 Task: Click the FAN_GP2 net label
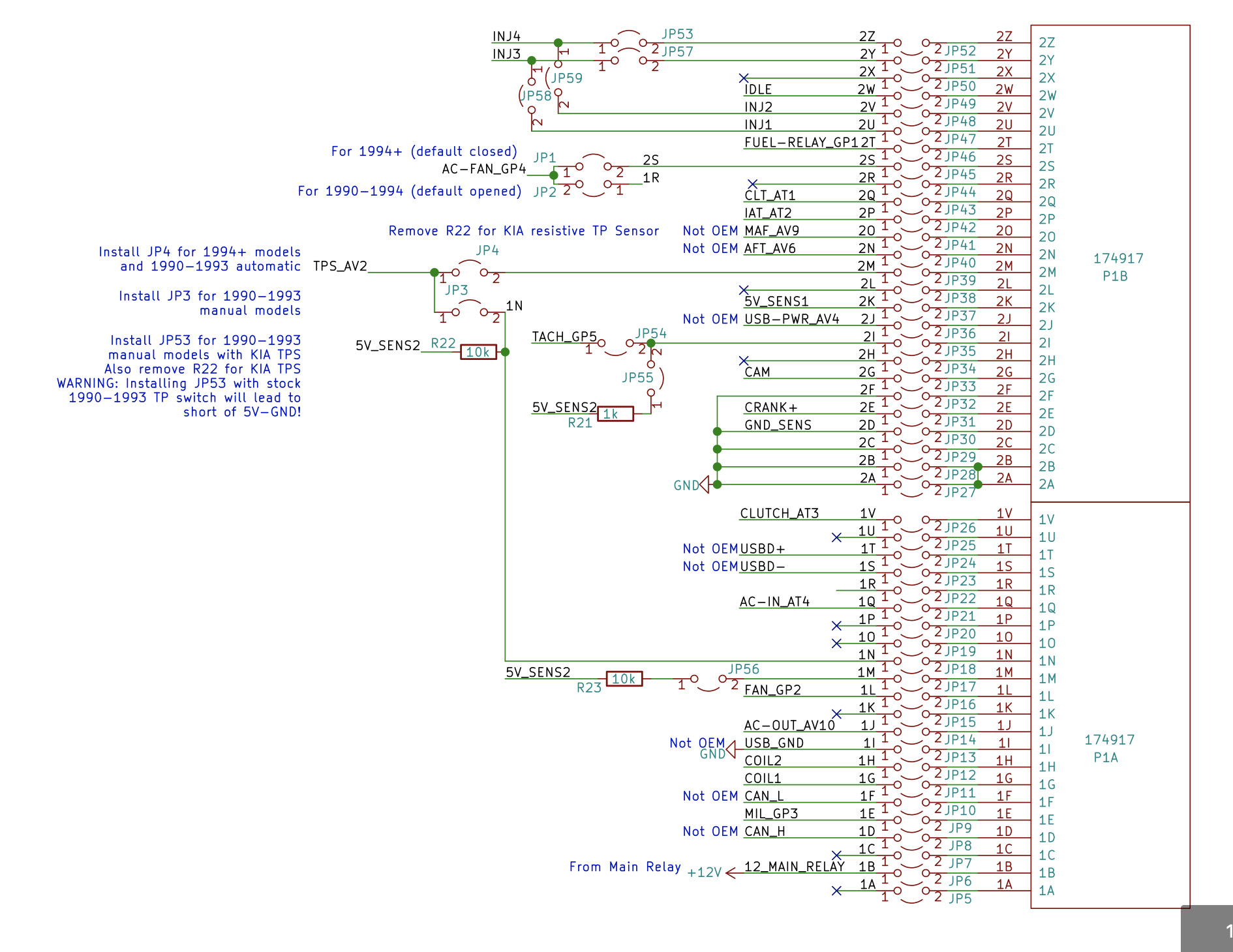[772, 690]
